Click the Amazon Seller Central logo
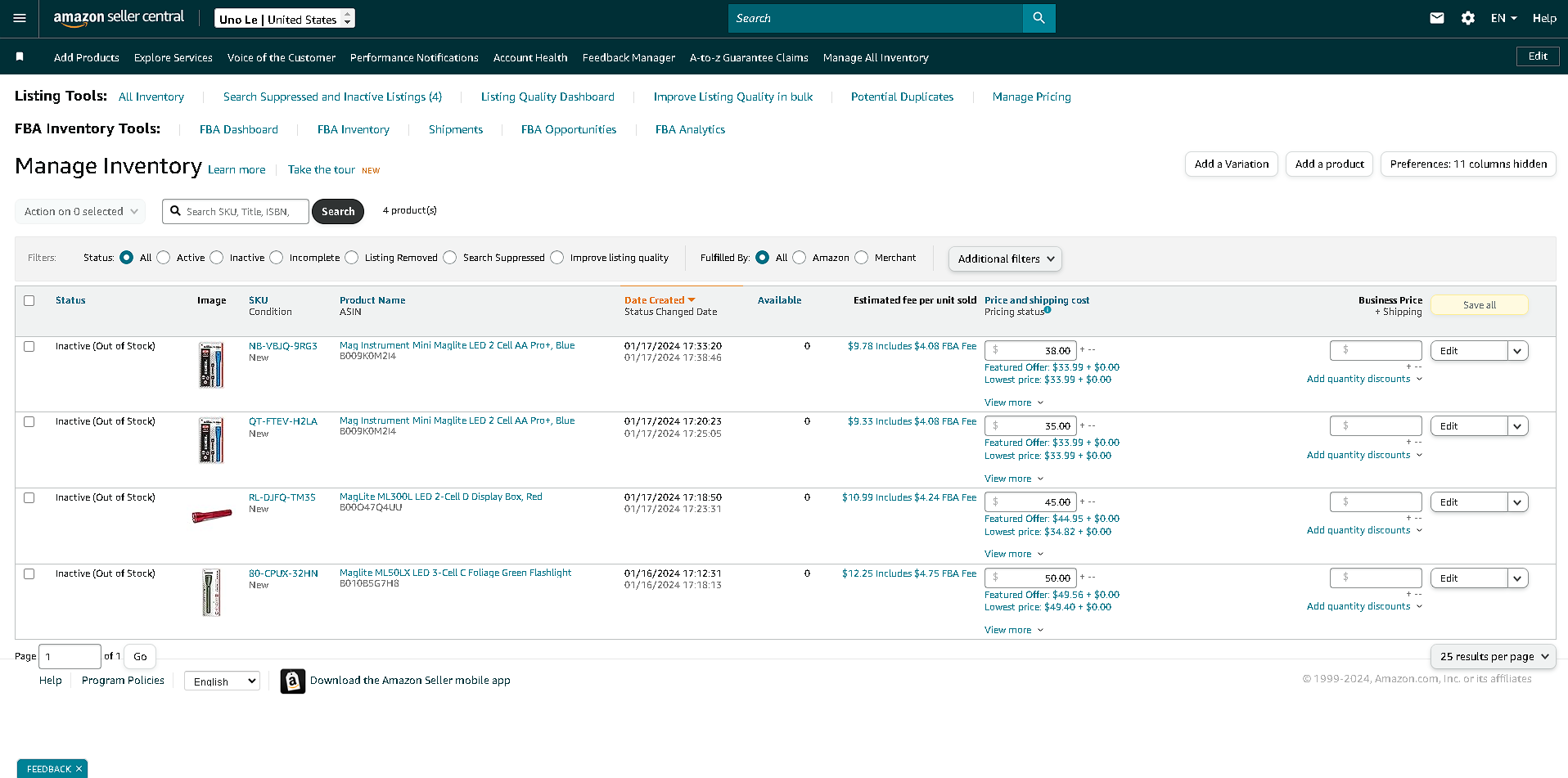Screen dimensions: 1568x778 119,18
